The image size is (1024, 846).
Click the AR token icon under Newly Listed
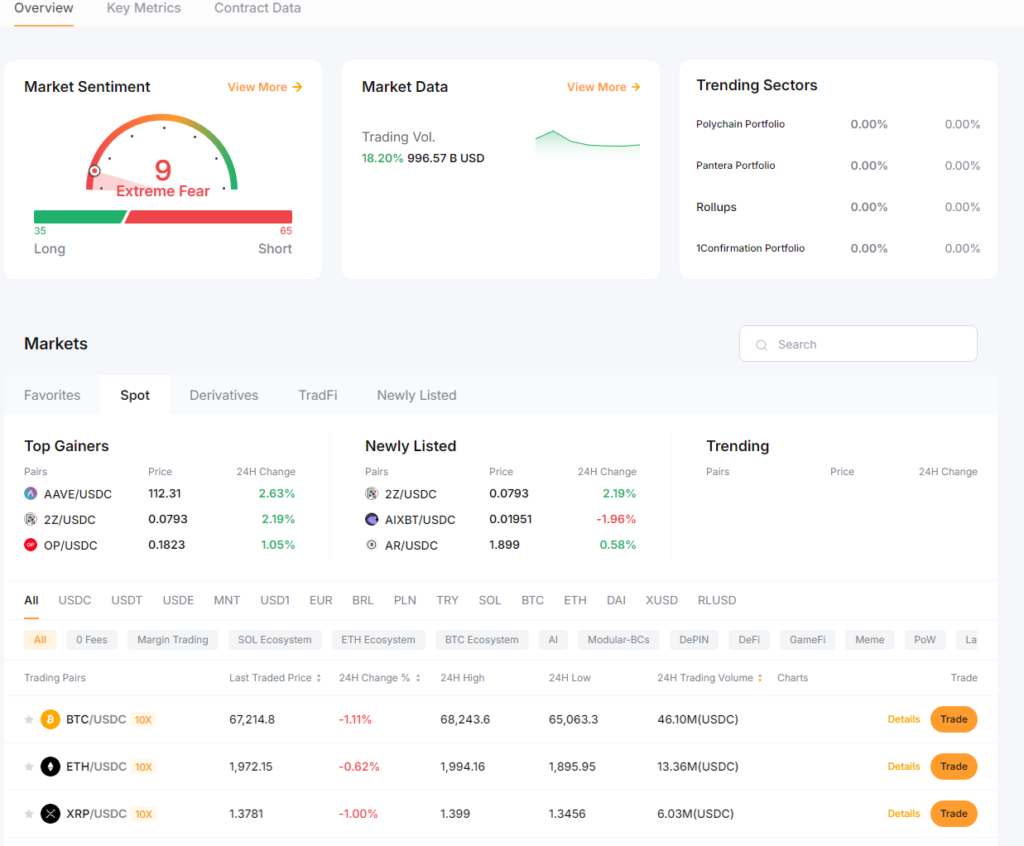pos(372,545)
